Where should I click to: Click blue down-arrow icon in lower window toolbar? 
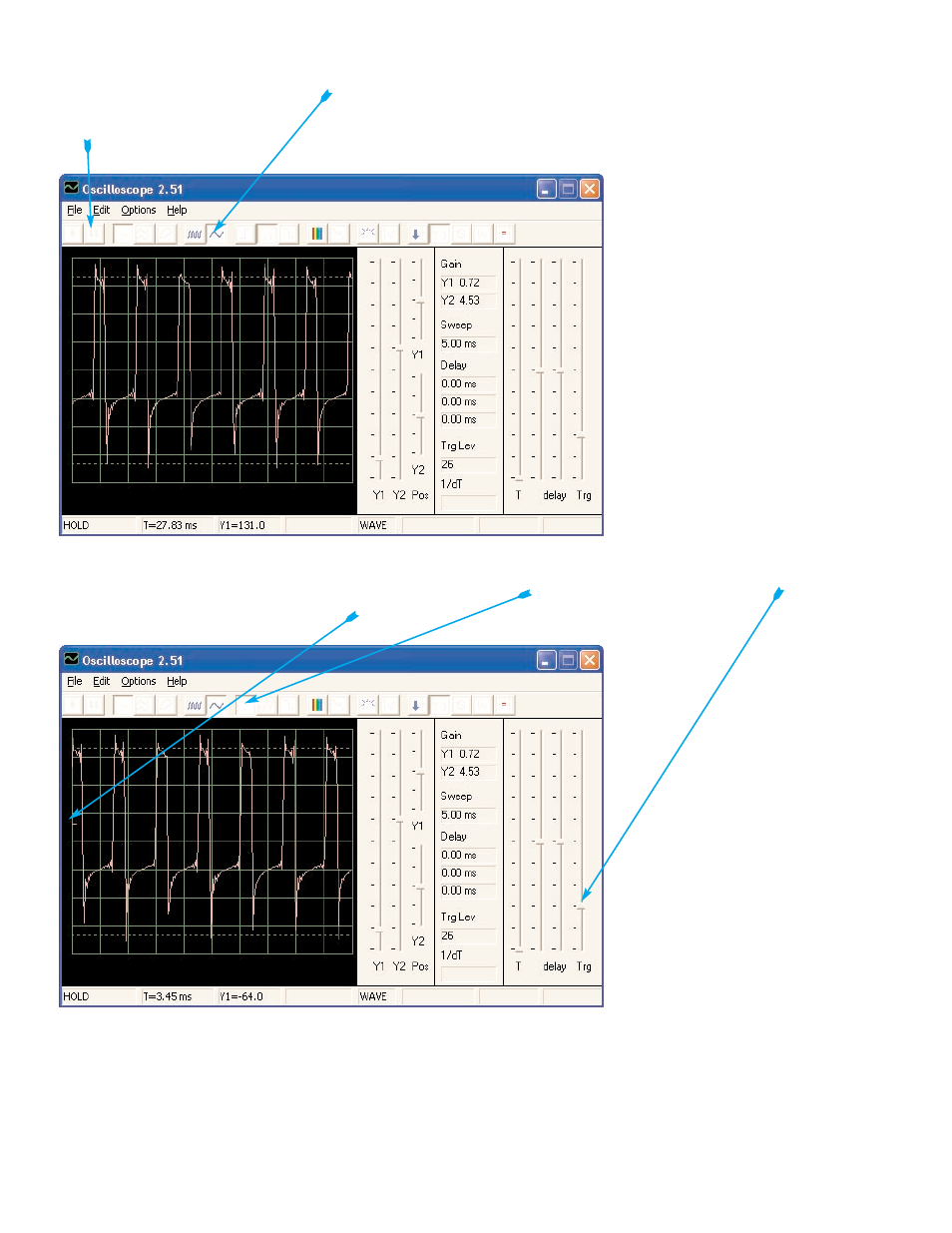click(416, 705)
